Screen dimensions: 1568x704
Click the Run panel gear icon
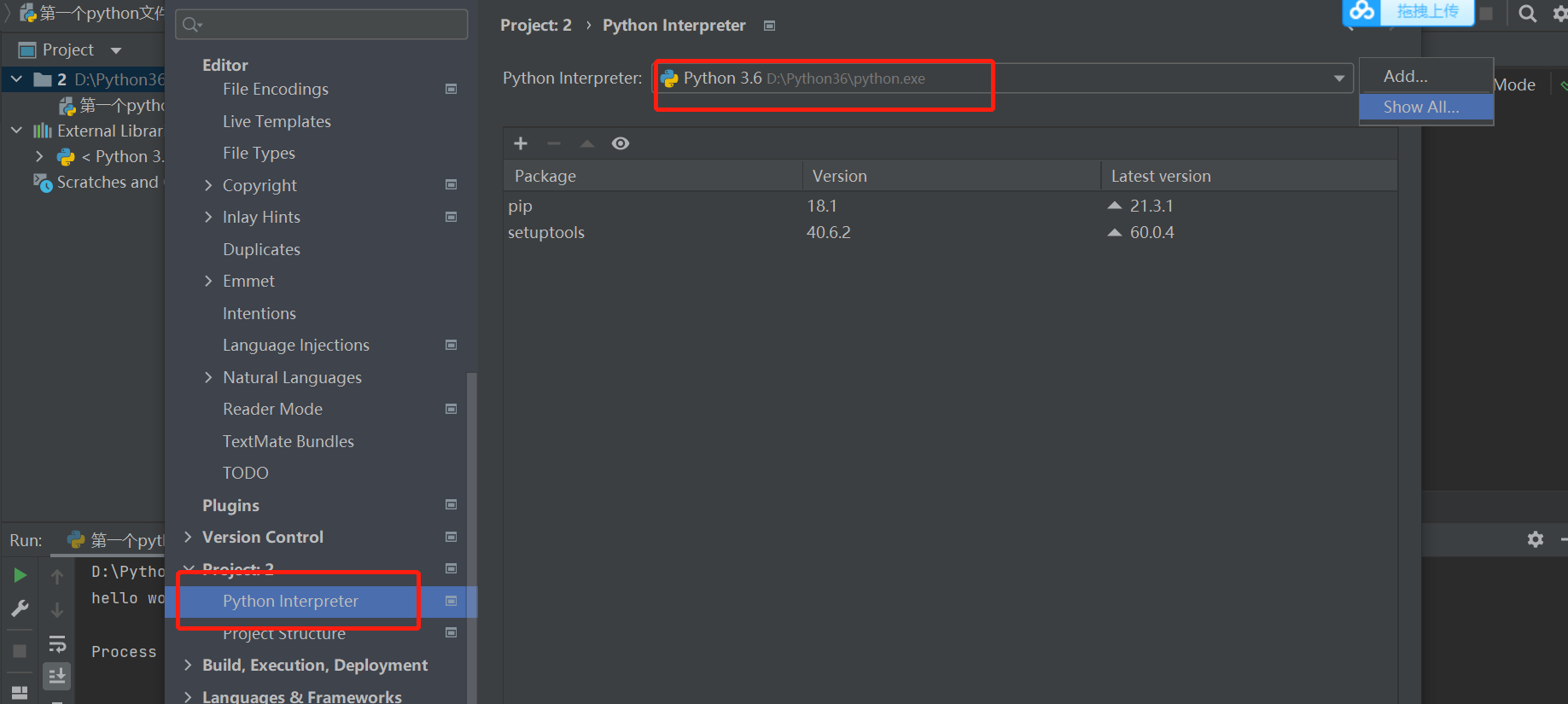1536,539
